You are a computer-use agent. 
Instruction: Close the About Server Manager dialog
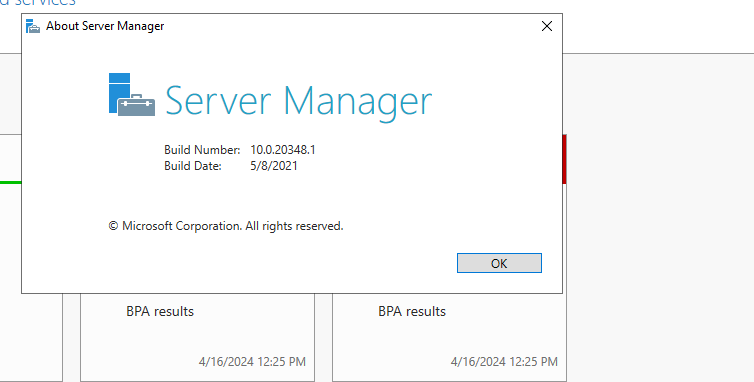pos(547,26)
